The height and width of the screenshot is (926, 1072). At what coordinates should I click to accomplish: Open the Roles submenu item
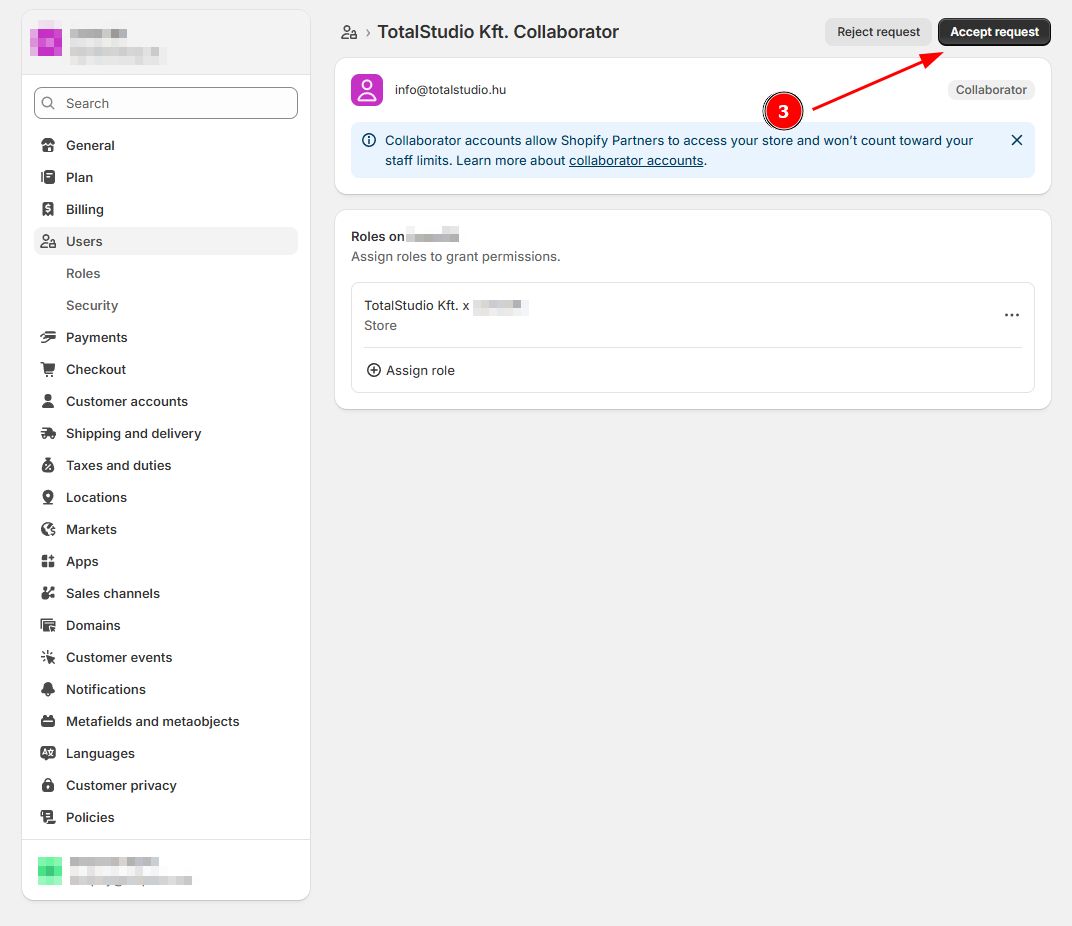(x=83, y=273)
